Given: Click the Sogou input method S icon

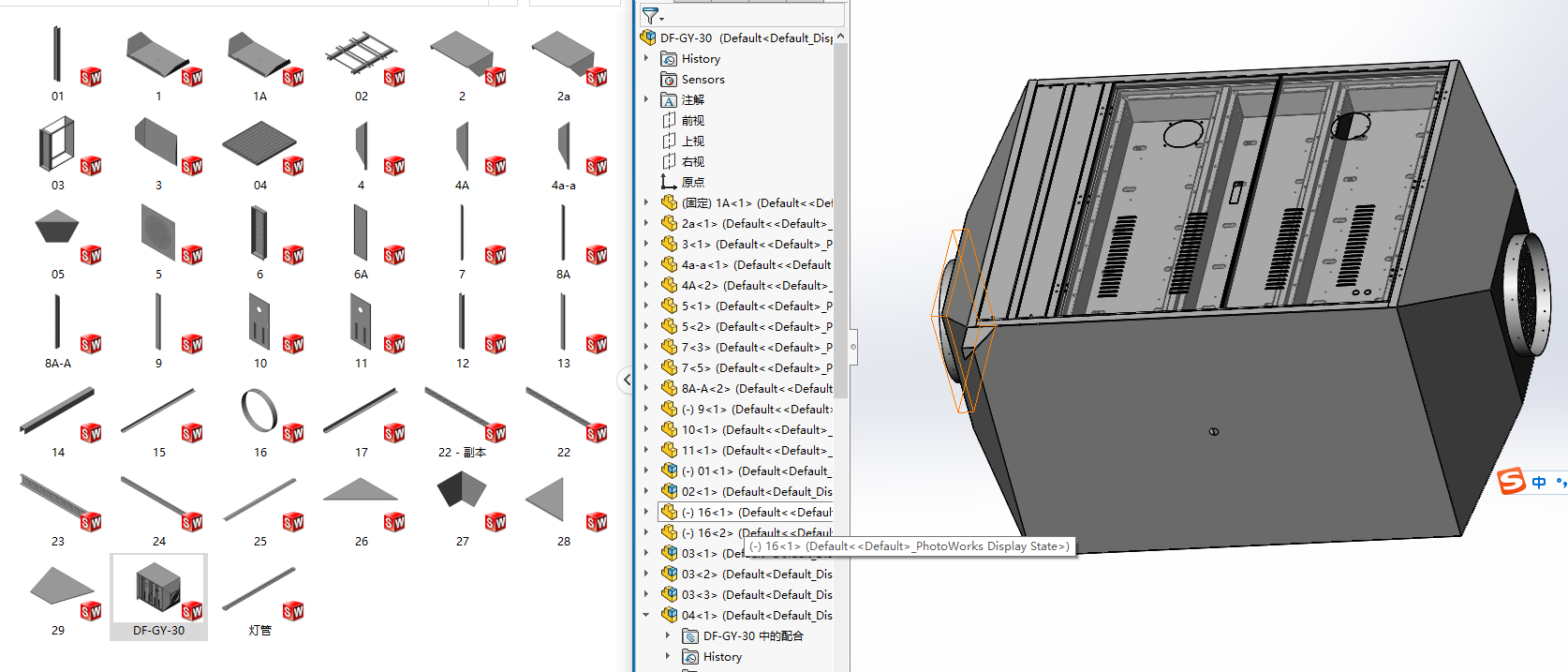Looking at the screenshot, I should pyautogui.click(x=1511, y=482).
